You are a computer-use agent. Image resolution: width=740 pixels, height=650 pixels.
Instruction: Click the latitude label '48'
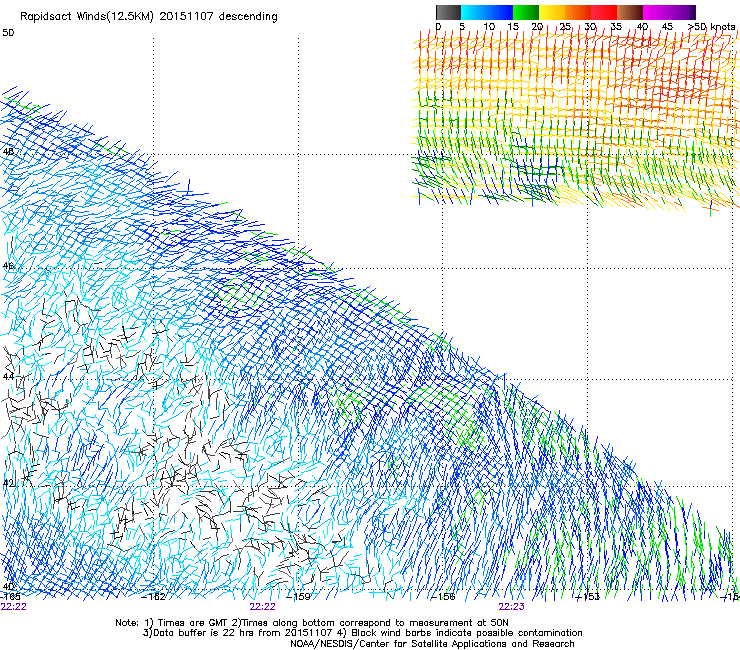[x=8, y=152]
